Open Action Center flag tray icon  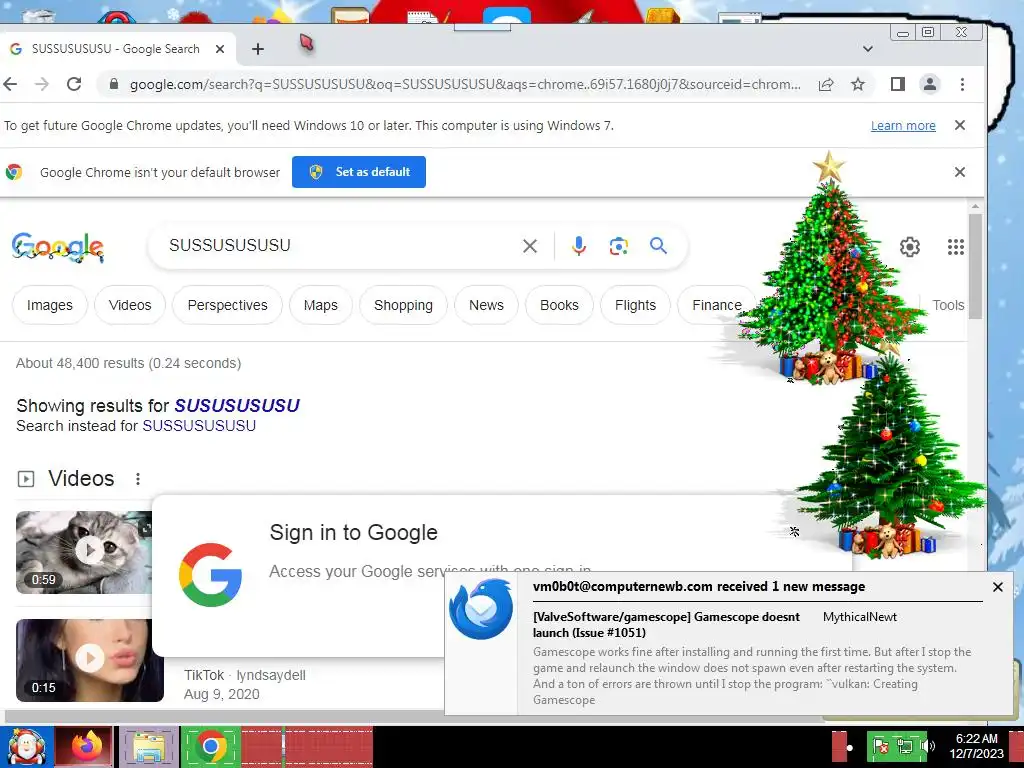(881, 746)
